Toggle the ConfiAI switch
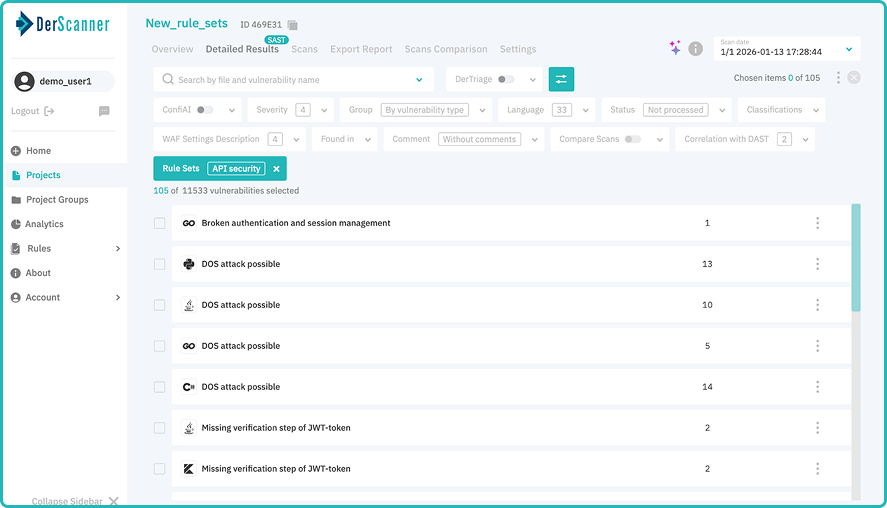The width and height of the screenshot is (887, 508). pos(205,110)
